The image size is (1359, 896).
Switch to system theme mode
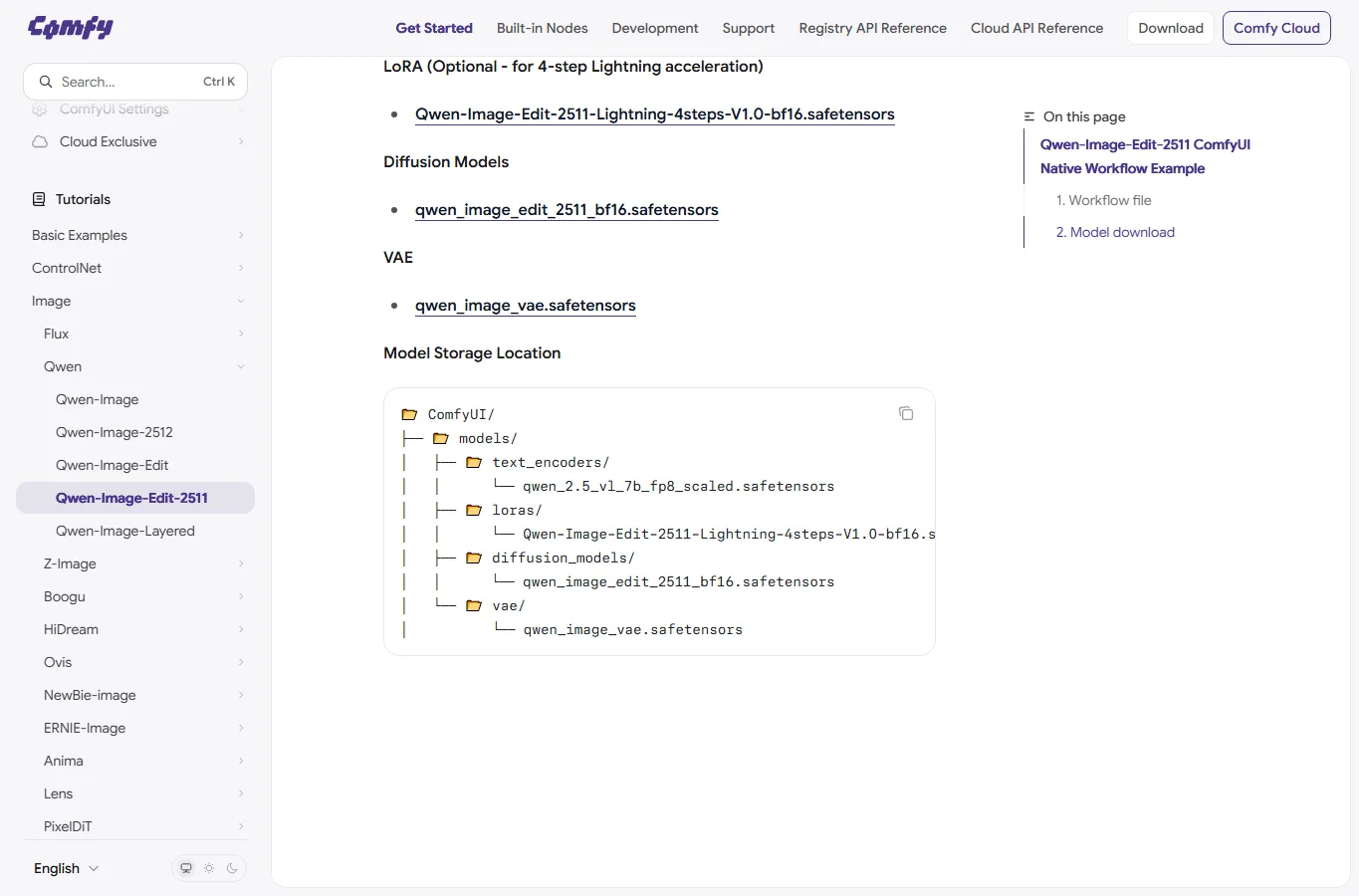click(x=186, y=868)
